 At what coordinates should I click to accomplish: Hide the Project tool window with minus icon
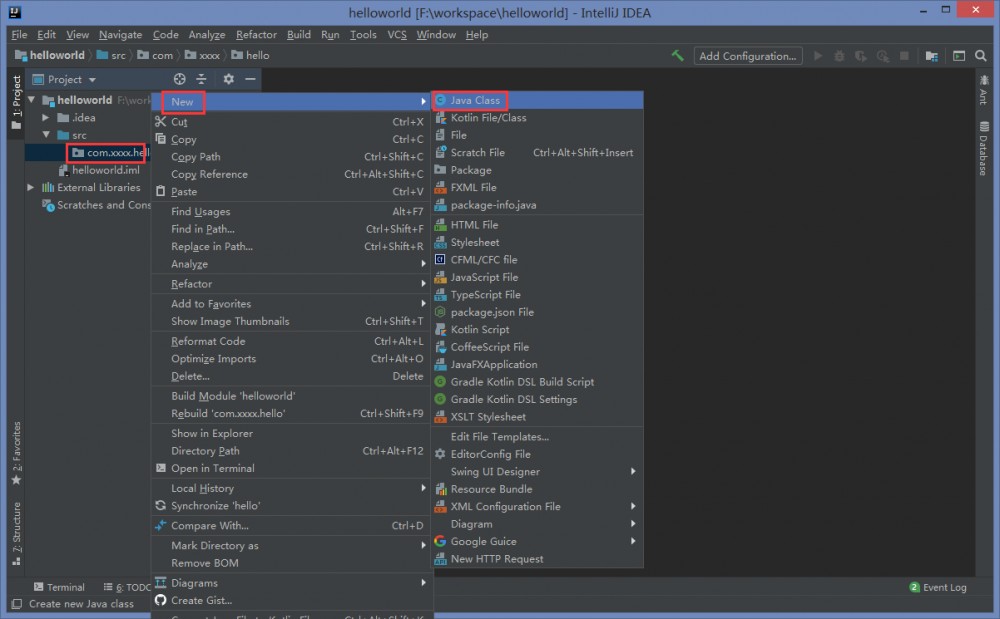248,79
